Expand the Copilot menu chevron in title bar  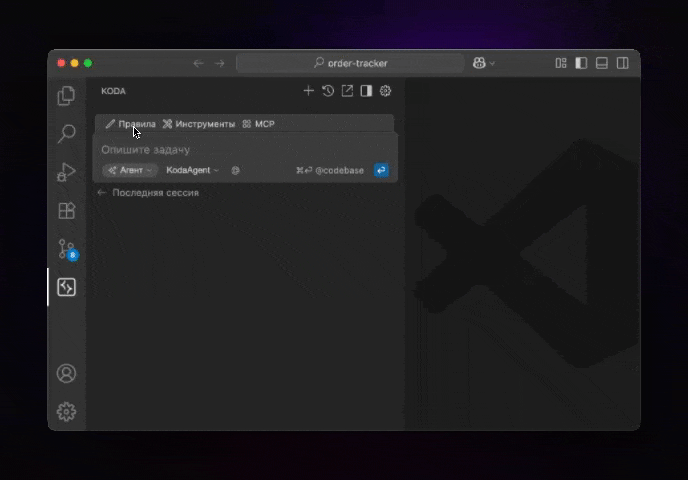tap(492, 63)
